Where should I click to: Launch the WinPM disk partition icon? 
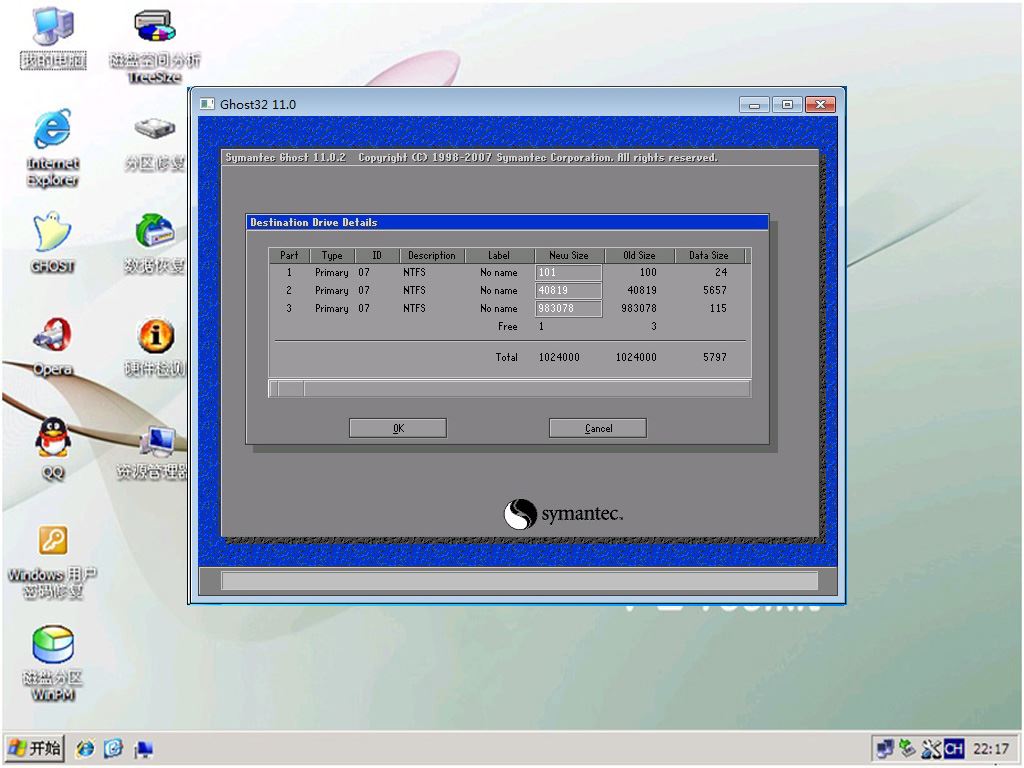click(x=52, y=663)
